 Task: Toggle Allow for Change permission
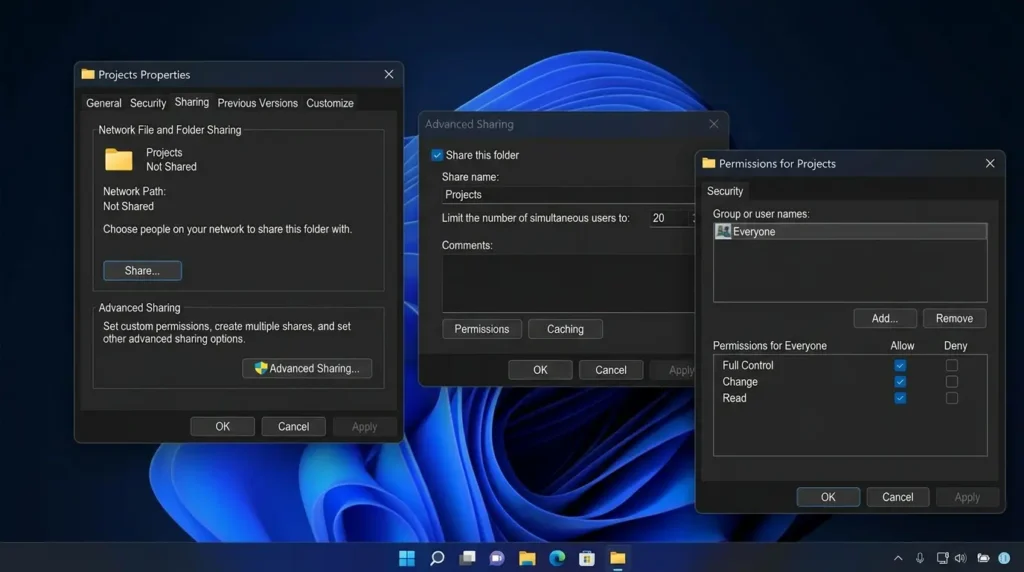900,381
